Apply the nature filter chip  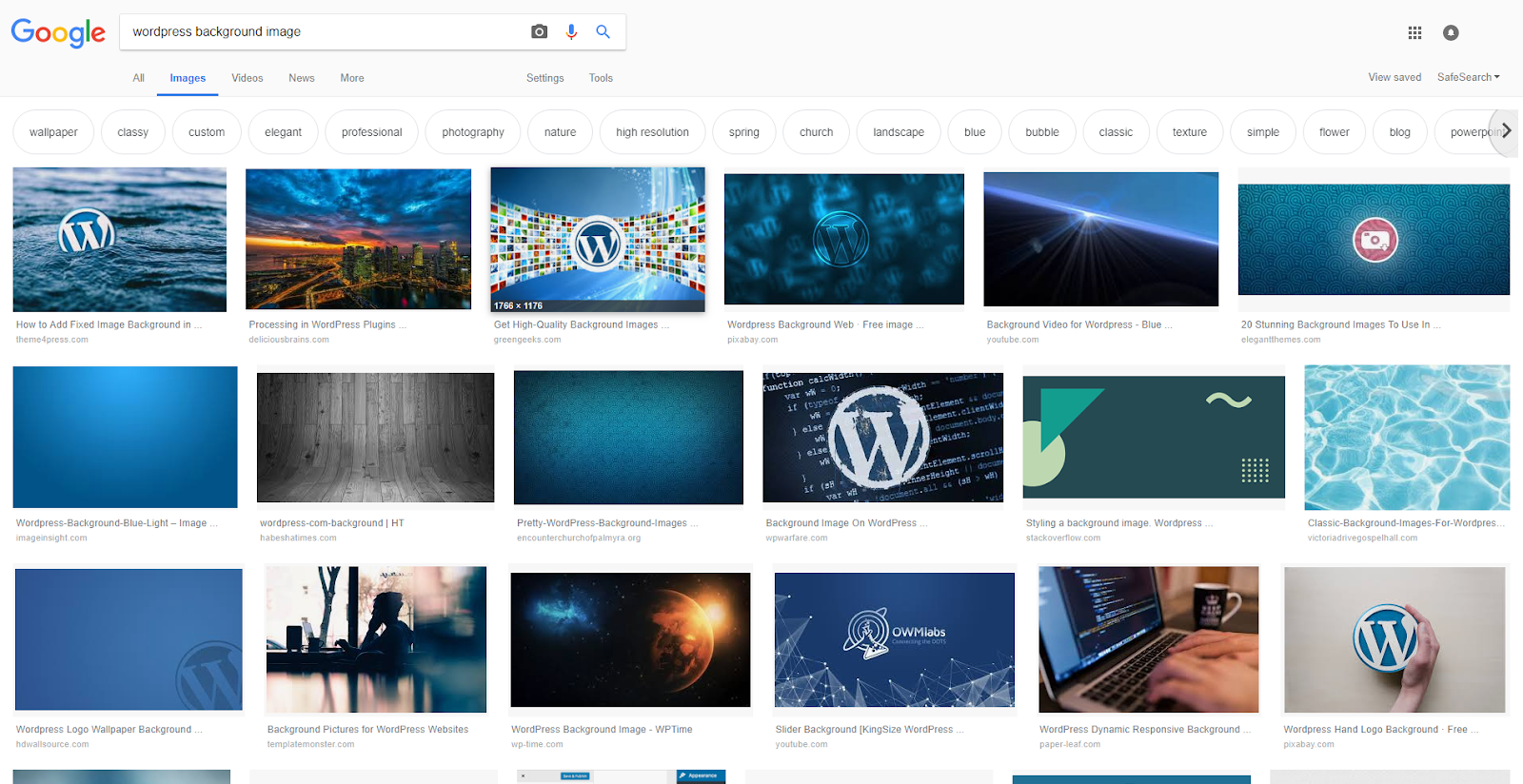[x=560, y=132]
